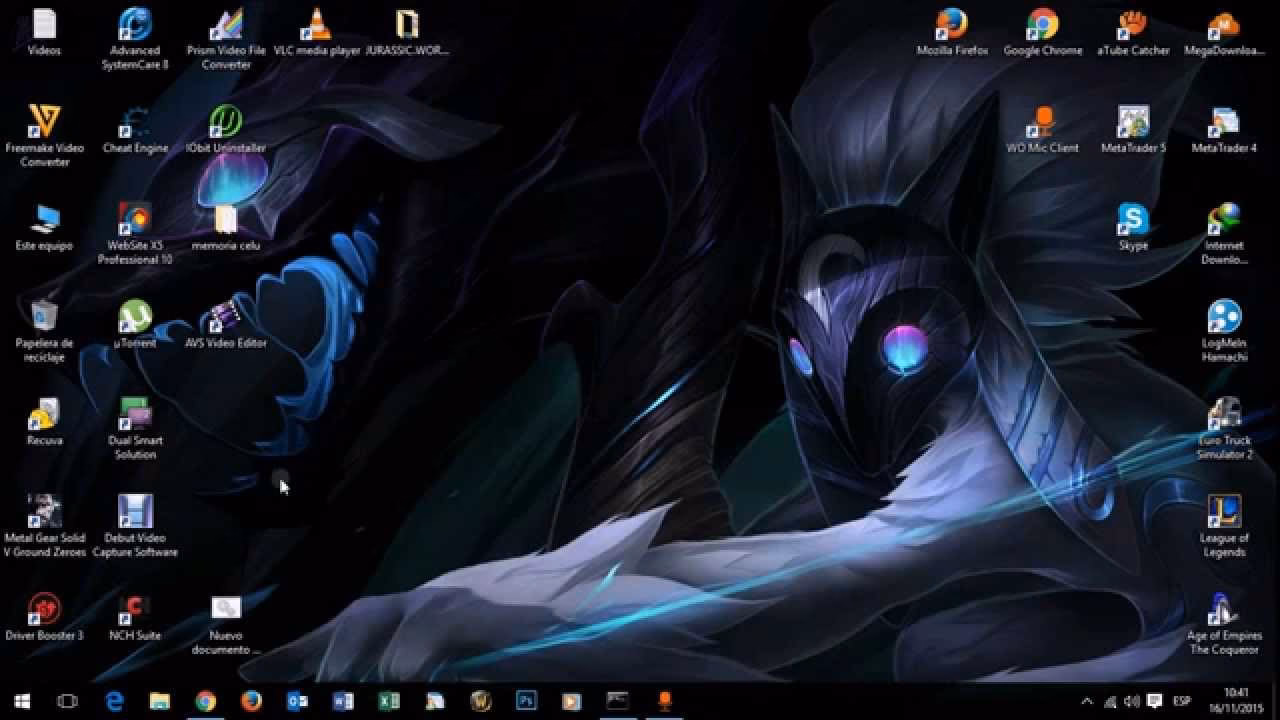Open WO Mic Client
This screenshot has height=720, width=1280.
point(1042,120)
